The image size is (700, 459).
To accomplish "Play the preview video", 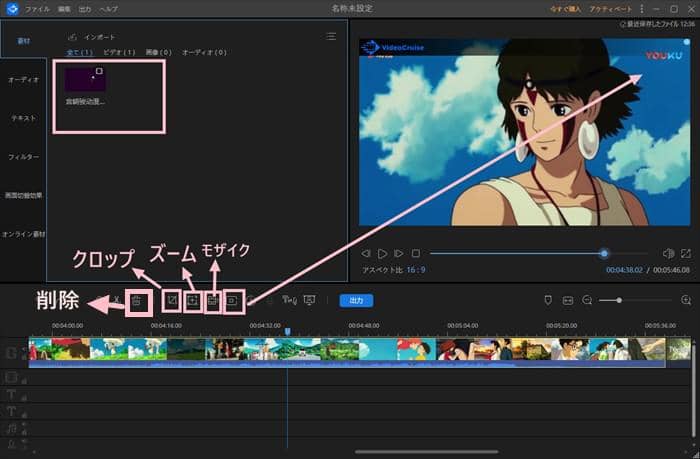I will pyautogui.click(x=382, y=254).
